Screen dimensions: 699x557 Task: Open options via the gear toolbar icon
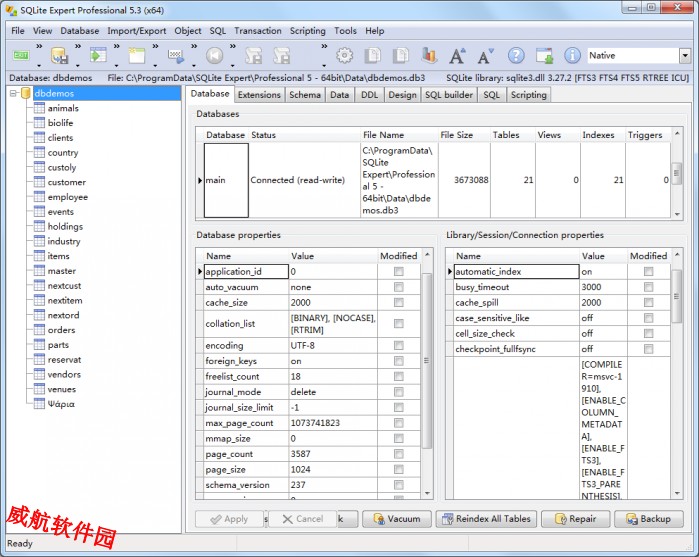pyautogui.click(x=344, y=56)
